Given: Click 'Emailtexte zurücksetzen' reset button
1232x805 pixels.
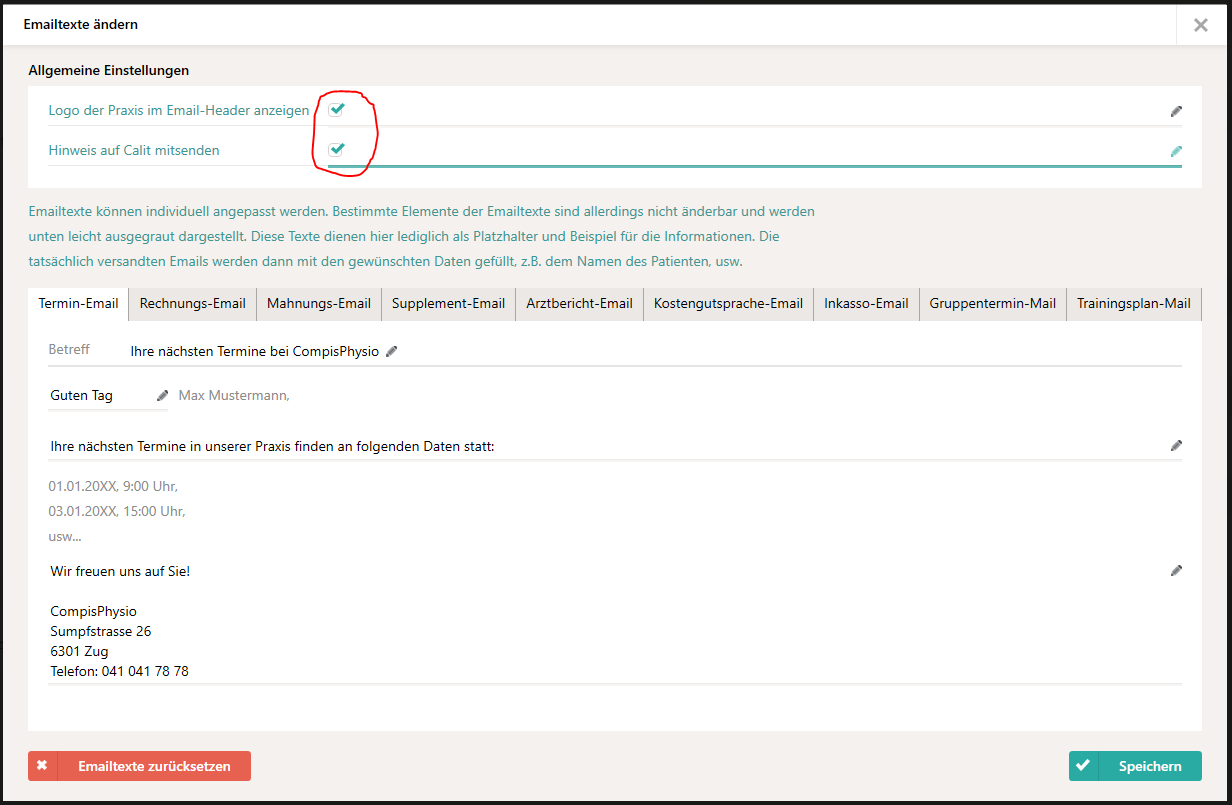Looking at the screenshot, I should (140, 766).
